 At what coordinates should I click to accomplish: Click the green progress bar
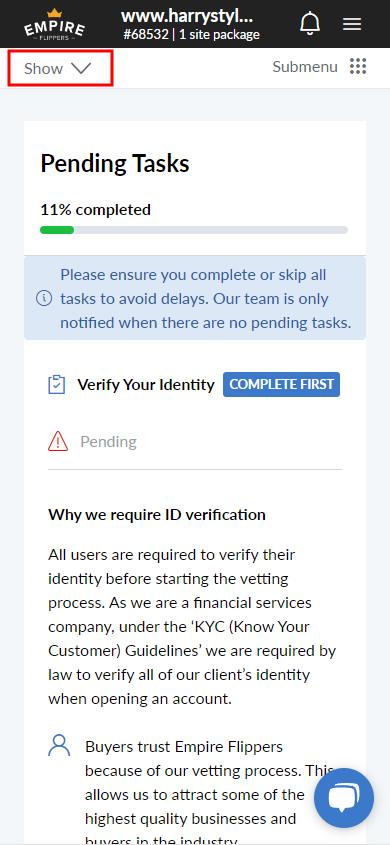tap(57, 230)
